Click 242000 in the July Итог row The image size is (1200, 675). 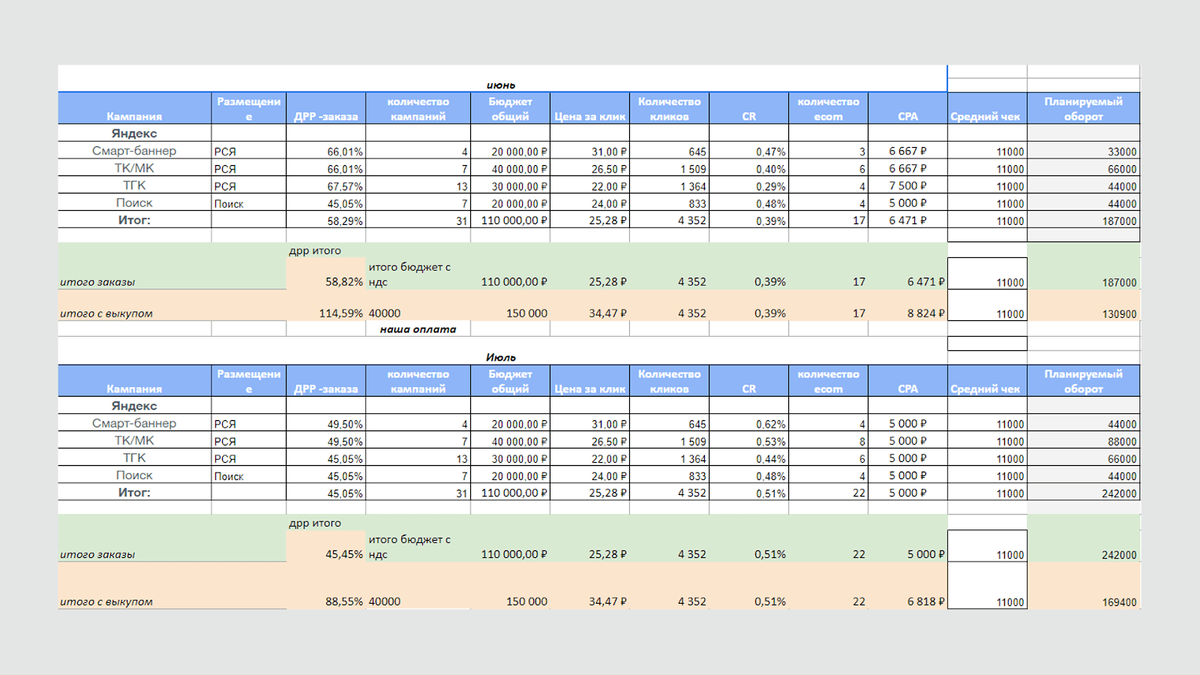1083,493
